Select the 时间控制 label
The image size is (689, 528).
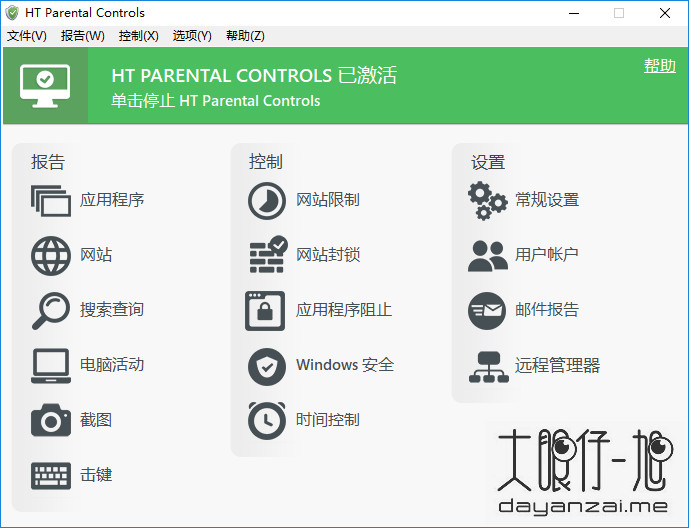328,420
